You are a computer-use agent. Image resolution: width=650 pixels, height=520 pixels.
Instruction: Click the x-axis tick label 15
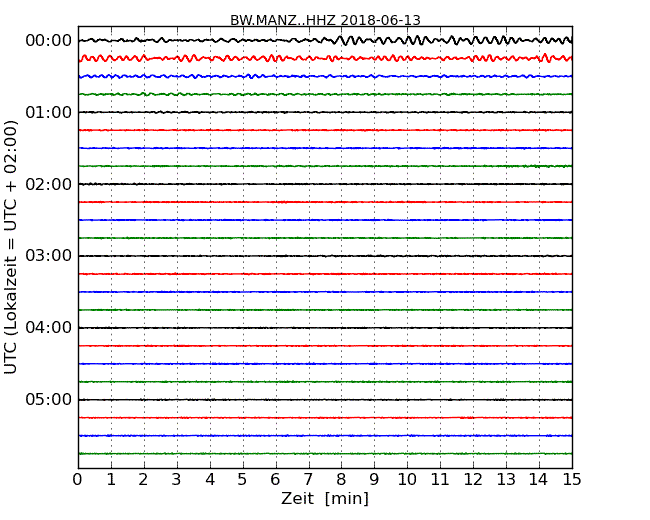coord(572,480)
